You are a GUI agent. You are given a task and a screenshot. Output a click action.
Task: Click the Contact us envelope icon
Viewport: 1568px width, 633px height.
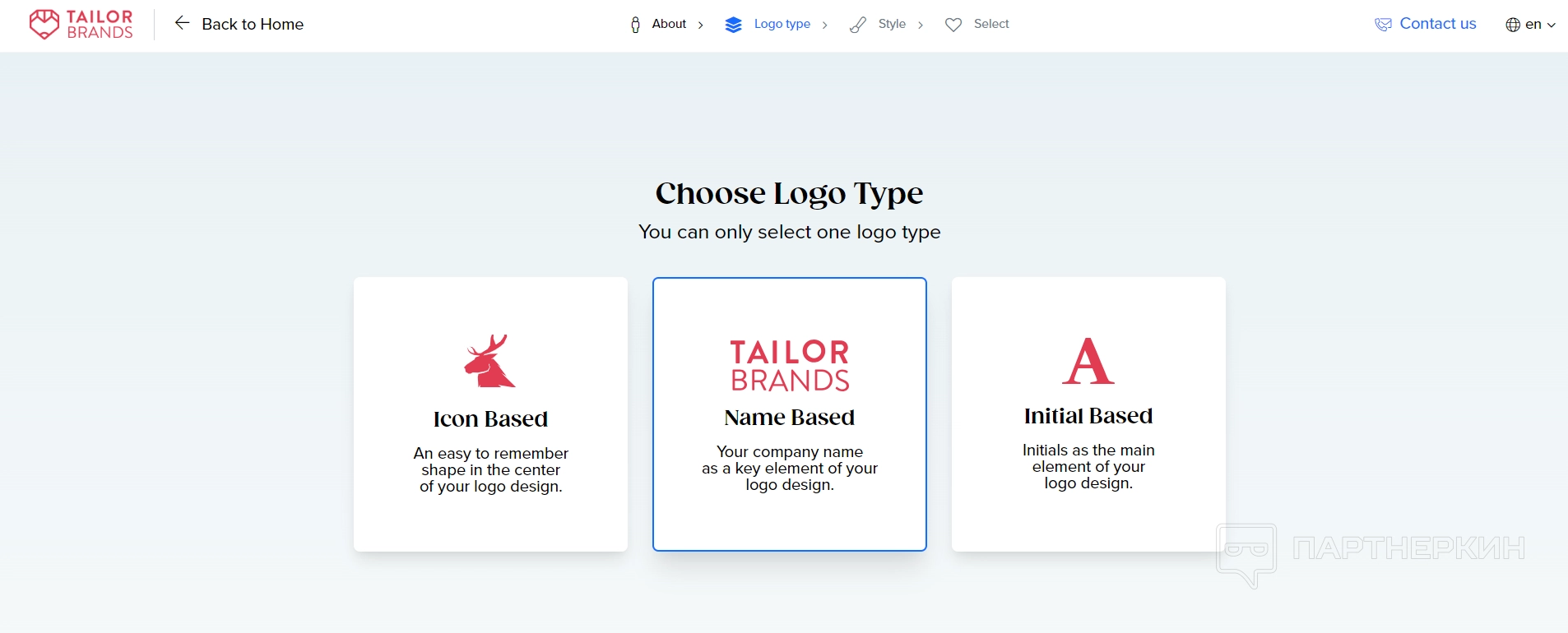tap(1383, 25)
